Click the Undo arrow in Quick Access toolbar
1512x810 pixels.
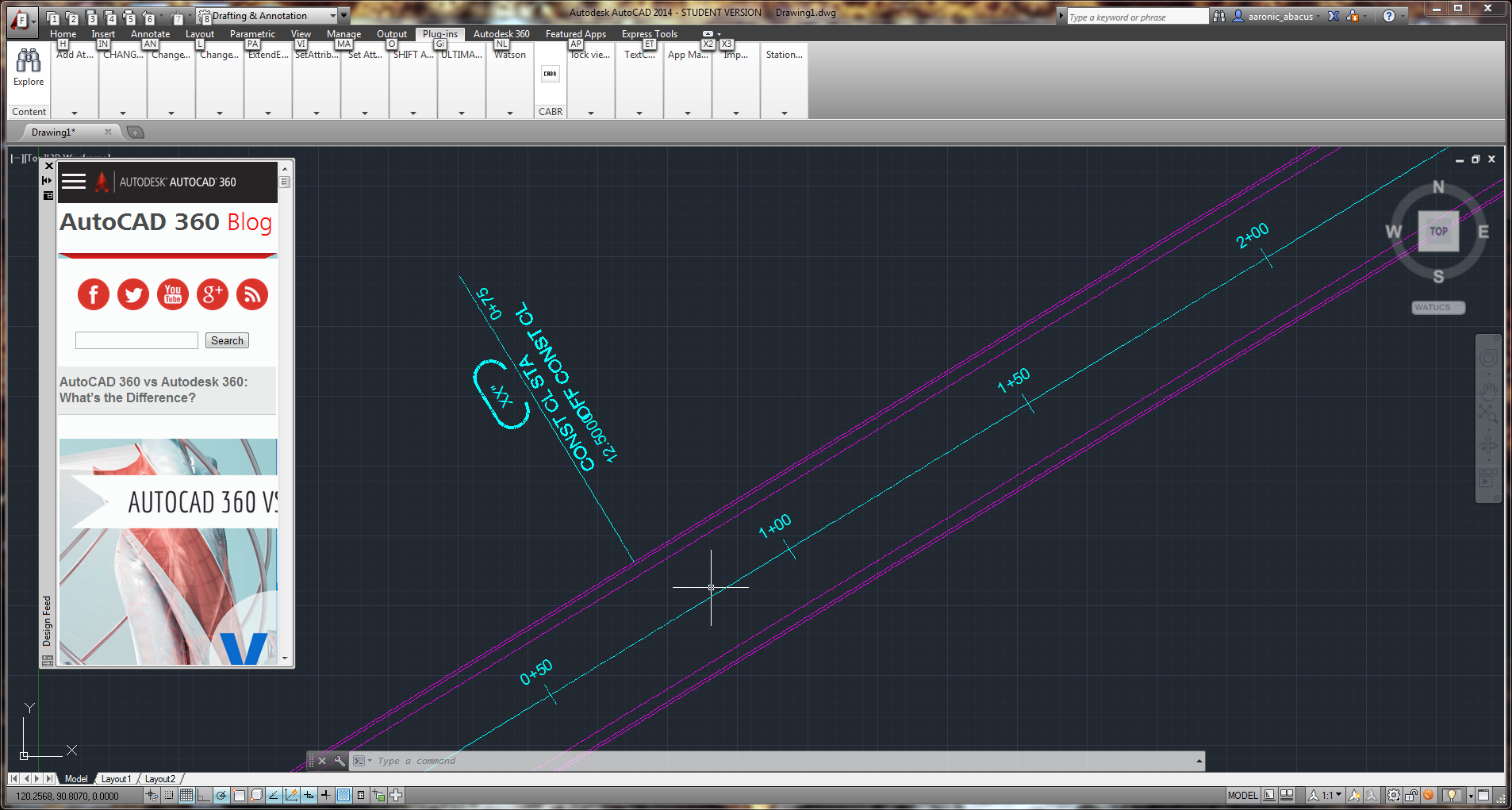tap(148, 17)
